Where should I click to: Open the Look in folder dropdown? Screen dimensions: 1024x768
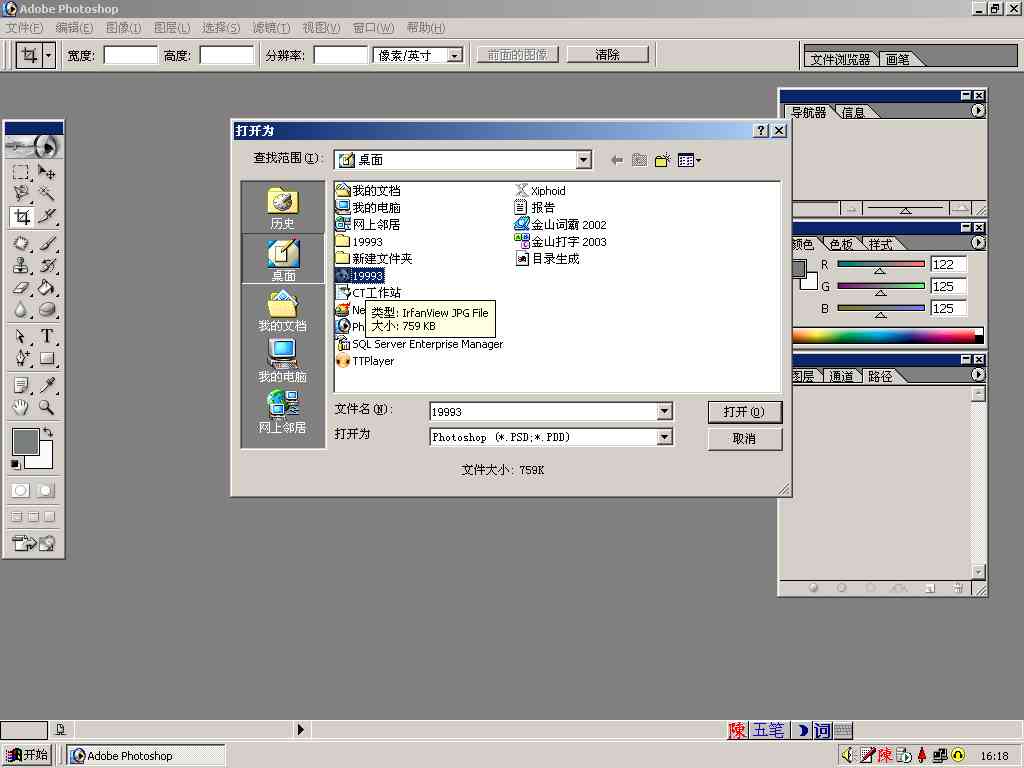click(x=583, y=160)
